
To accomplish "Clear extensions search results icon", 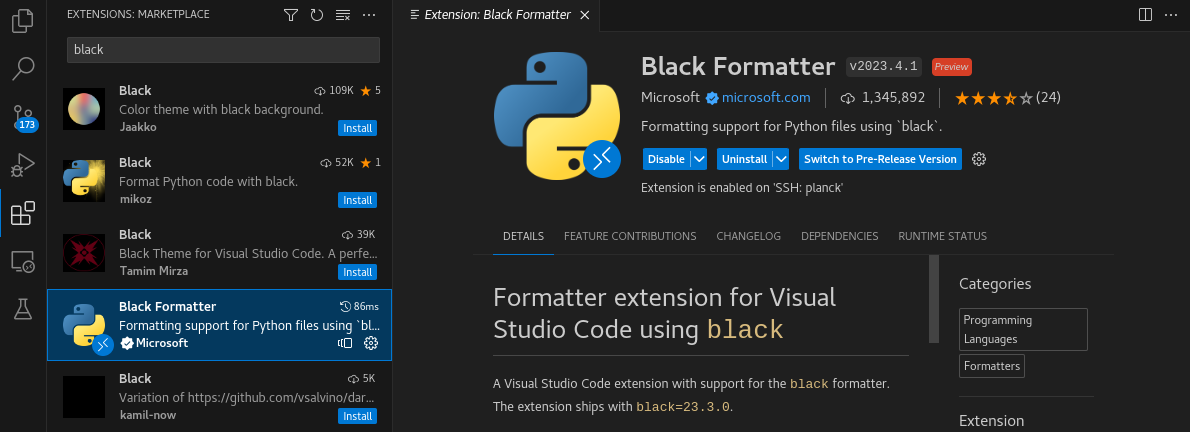I will pos(342,14).
